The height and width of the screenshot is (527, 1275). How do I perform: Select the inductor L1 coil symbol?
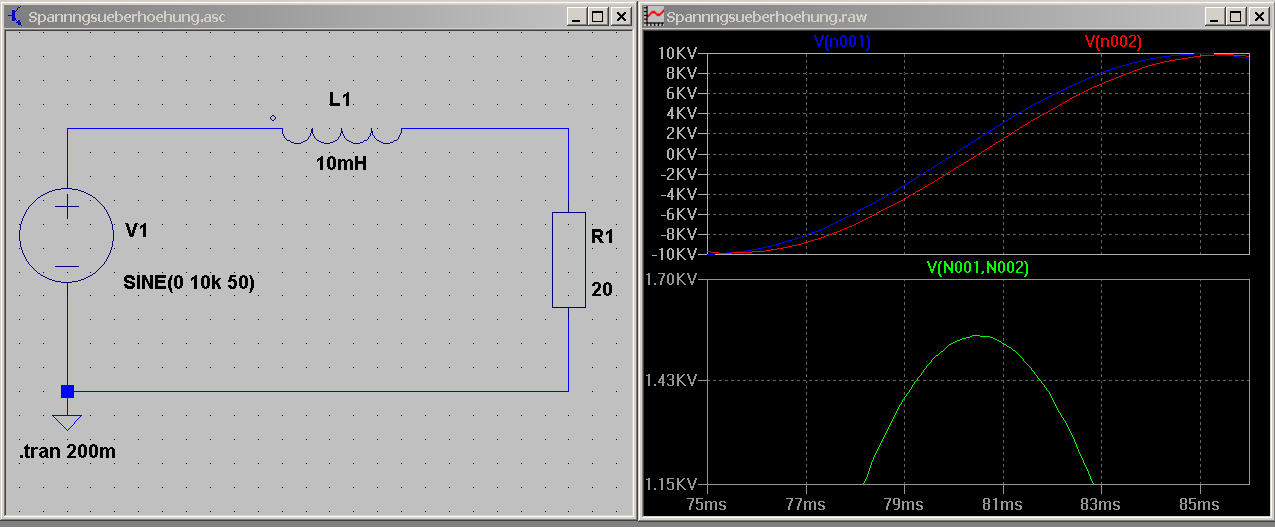[341, 135]
